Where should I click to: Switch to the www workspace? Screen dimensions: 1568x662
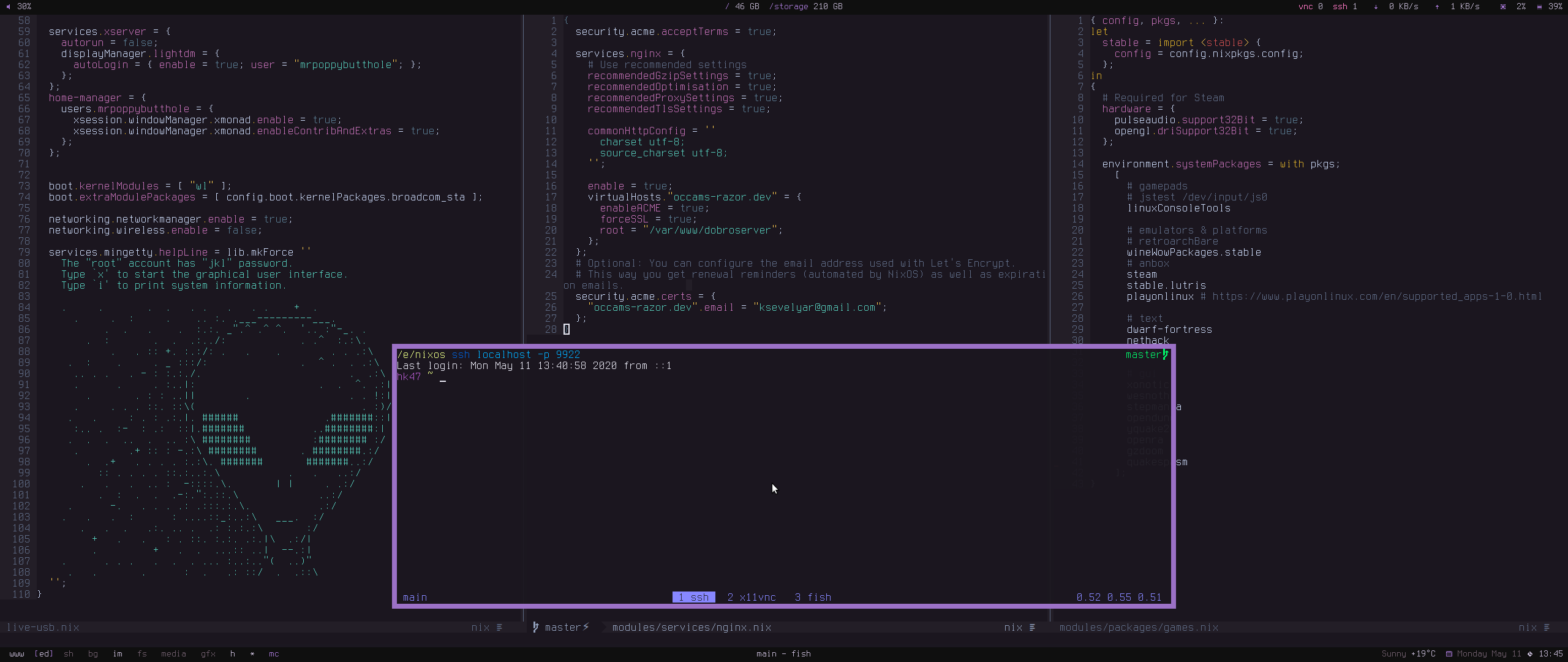pos(17,653)
